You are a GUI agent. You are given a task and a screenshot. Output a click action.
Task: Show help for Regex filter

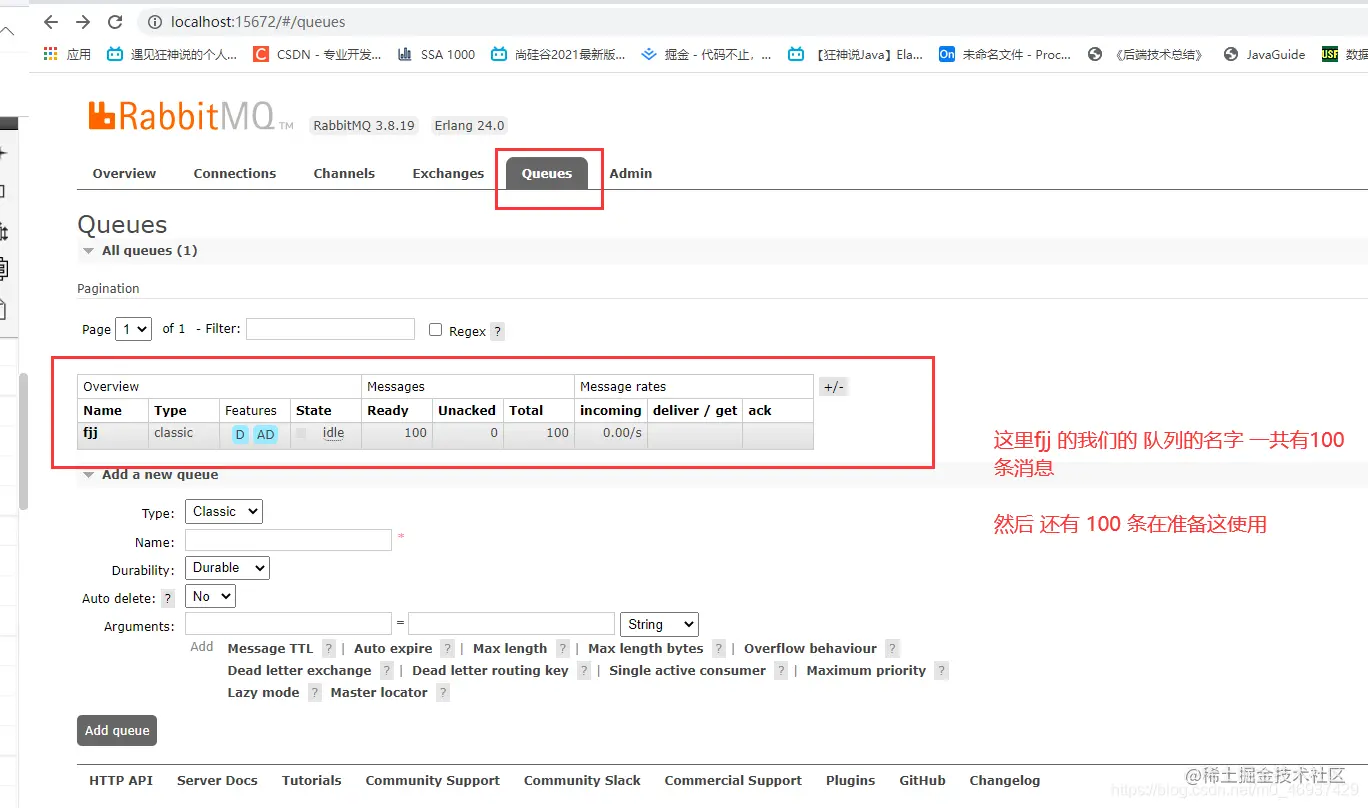[498, 331]
